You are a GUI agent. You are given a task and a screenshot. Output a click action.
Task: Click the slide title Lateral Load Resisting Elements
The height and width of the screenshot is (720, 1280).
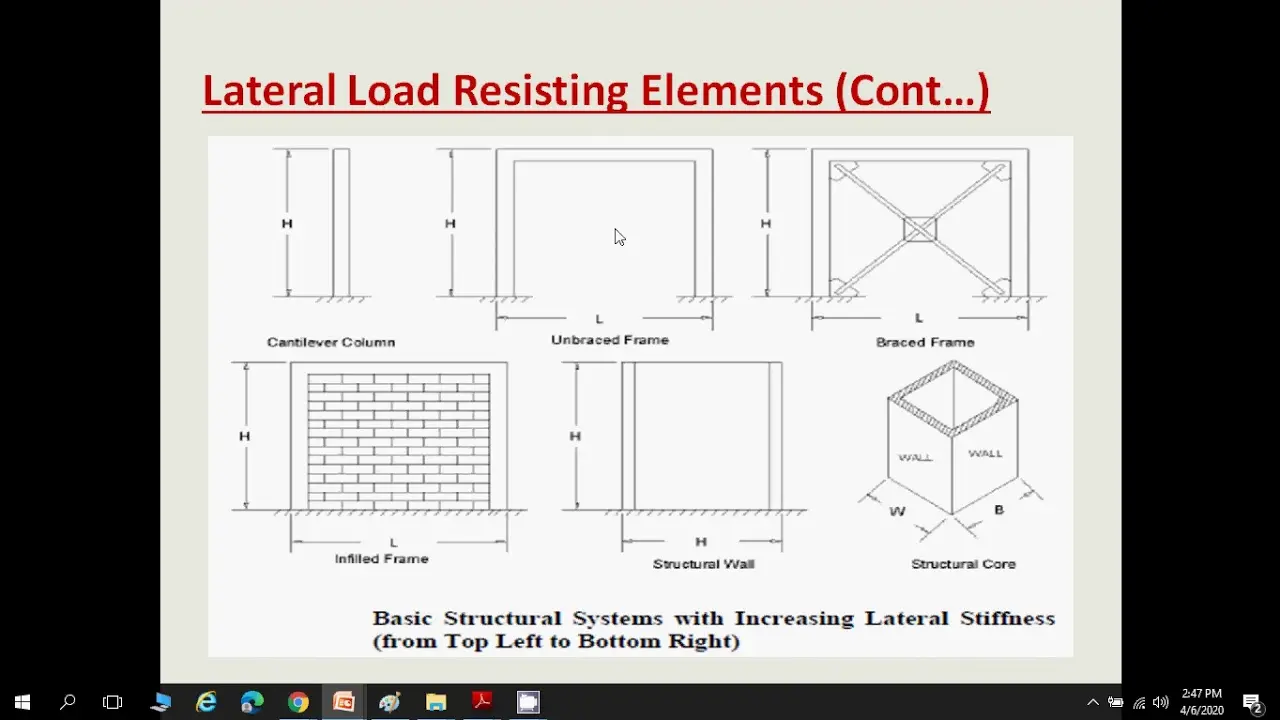(x=596, y=90)
